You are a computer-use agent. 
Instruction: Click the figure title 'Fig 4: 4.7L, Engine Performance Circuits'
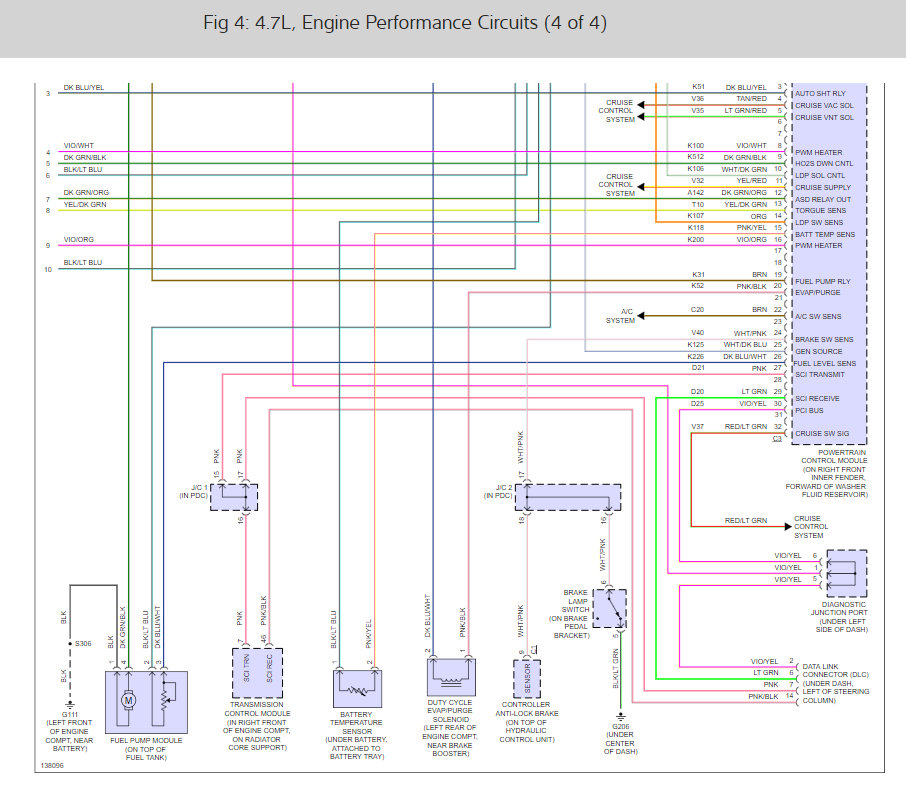pos(405,23)
